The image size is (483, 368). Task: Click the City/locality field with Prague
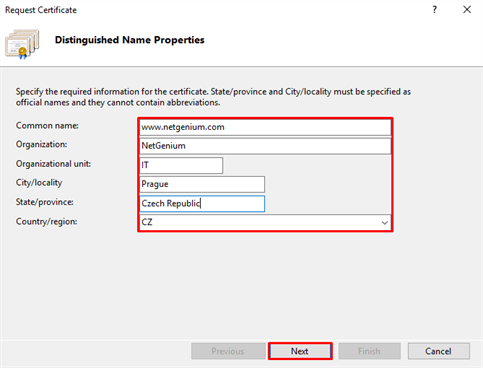pos(202,184)
